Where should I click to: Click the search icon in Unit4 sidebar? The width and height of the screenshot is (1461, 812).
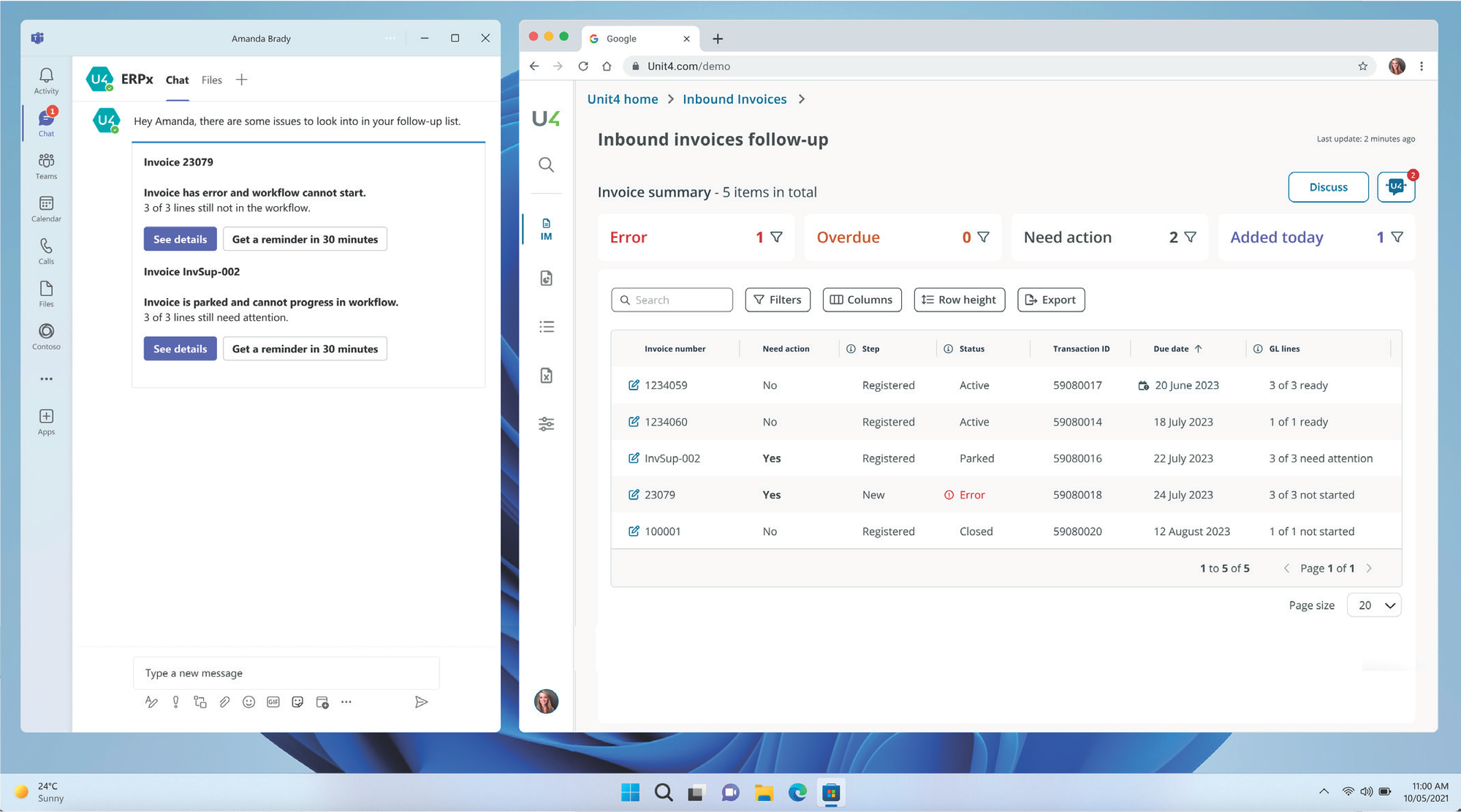(x=546, y=164)
